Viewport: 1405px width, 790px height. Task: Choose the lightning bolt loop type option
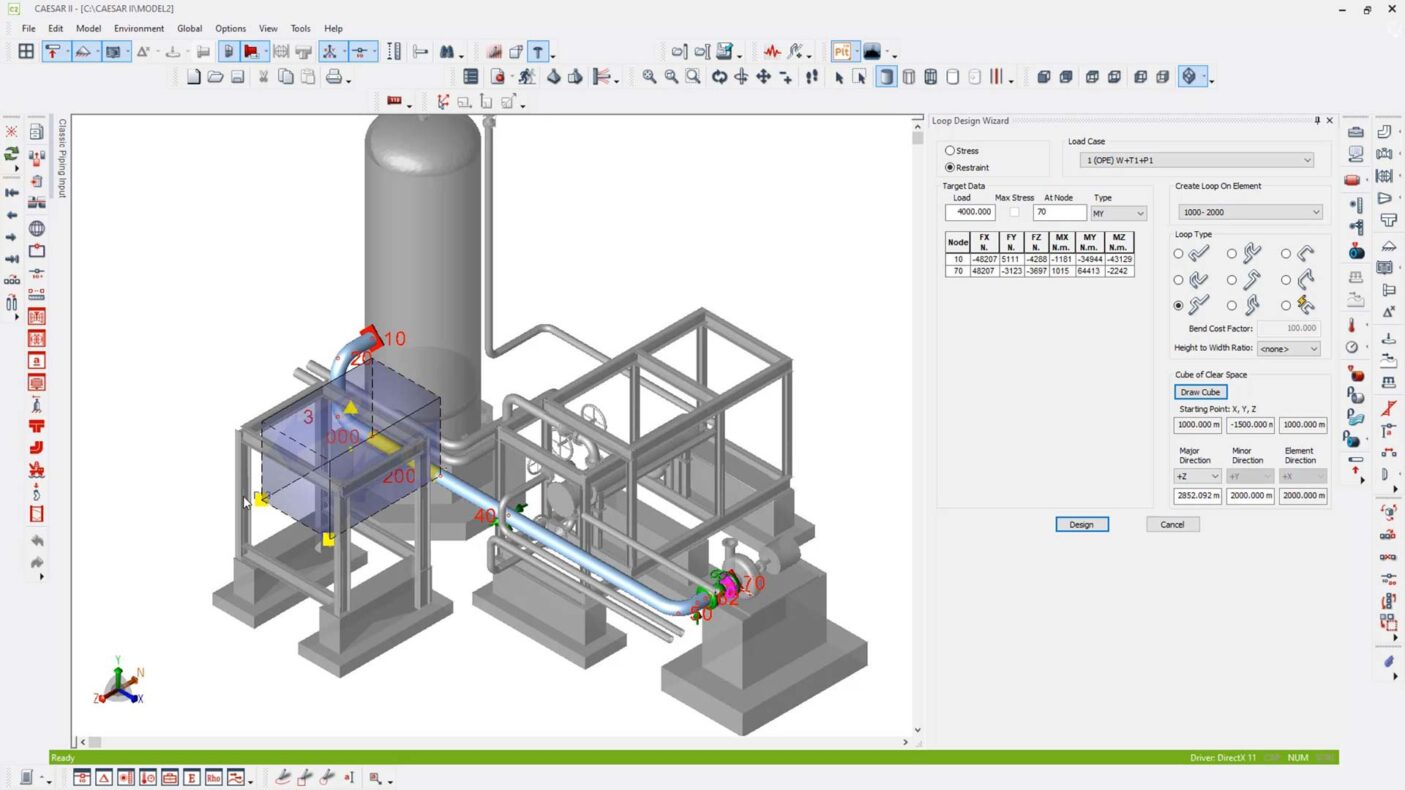pyautogui.click(x=1286, y=306)
